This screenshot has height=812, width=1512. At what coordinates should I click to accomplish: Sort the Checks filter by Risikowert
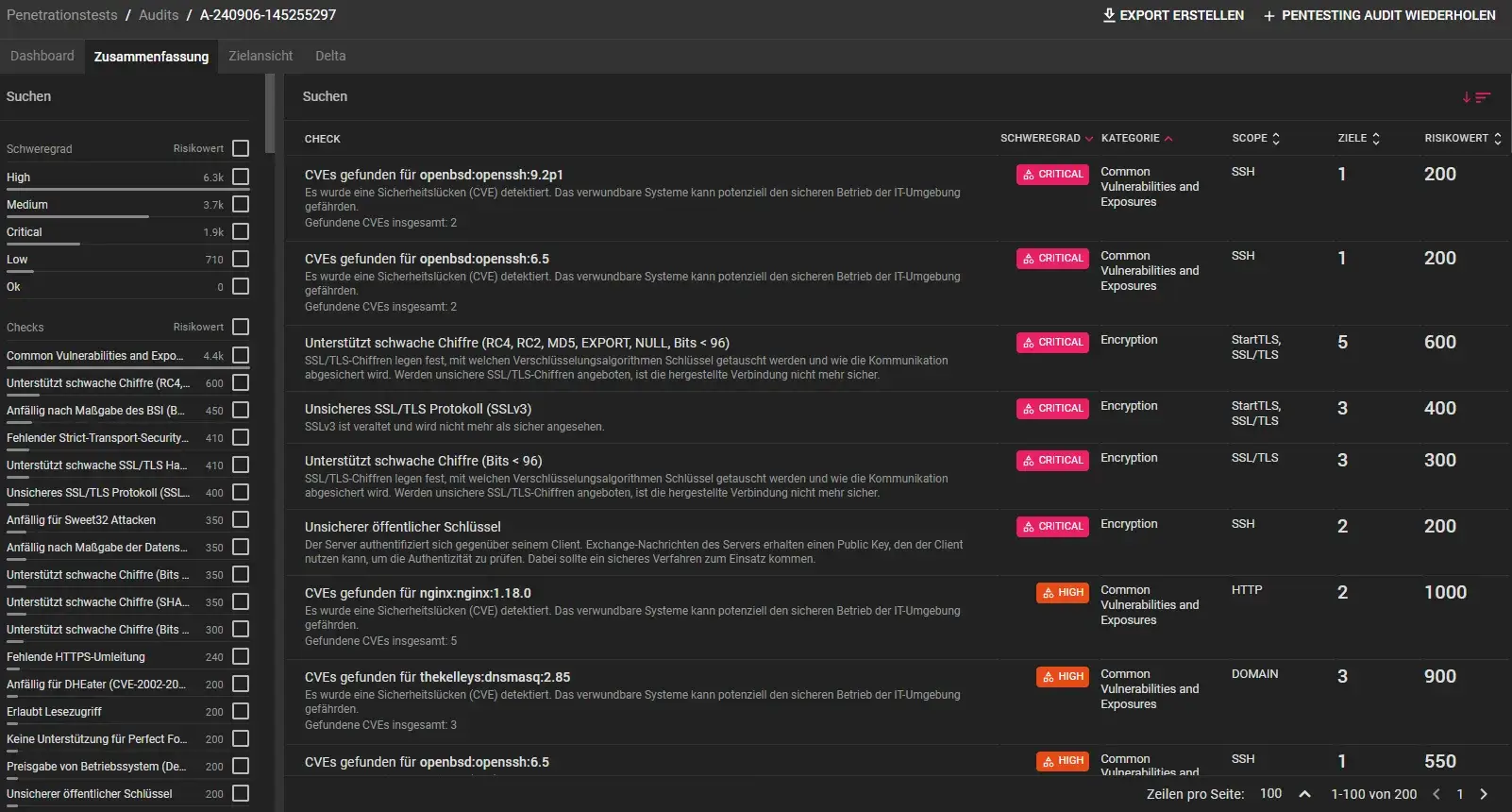click(x=198, y=327)
